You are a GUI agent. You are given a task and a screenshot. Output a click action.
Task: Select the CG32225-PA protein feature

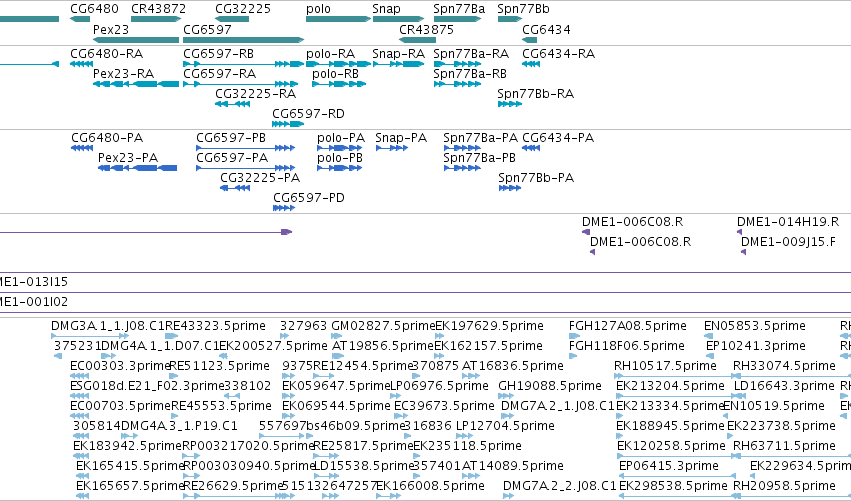click(235, 188)
